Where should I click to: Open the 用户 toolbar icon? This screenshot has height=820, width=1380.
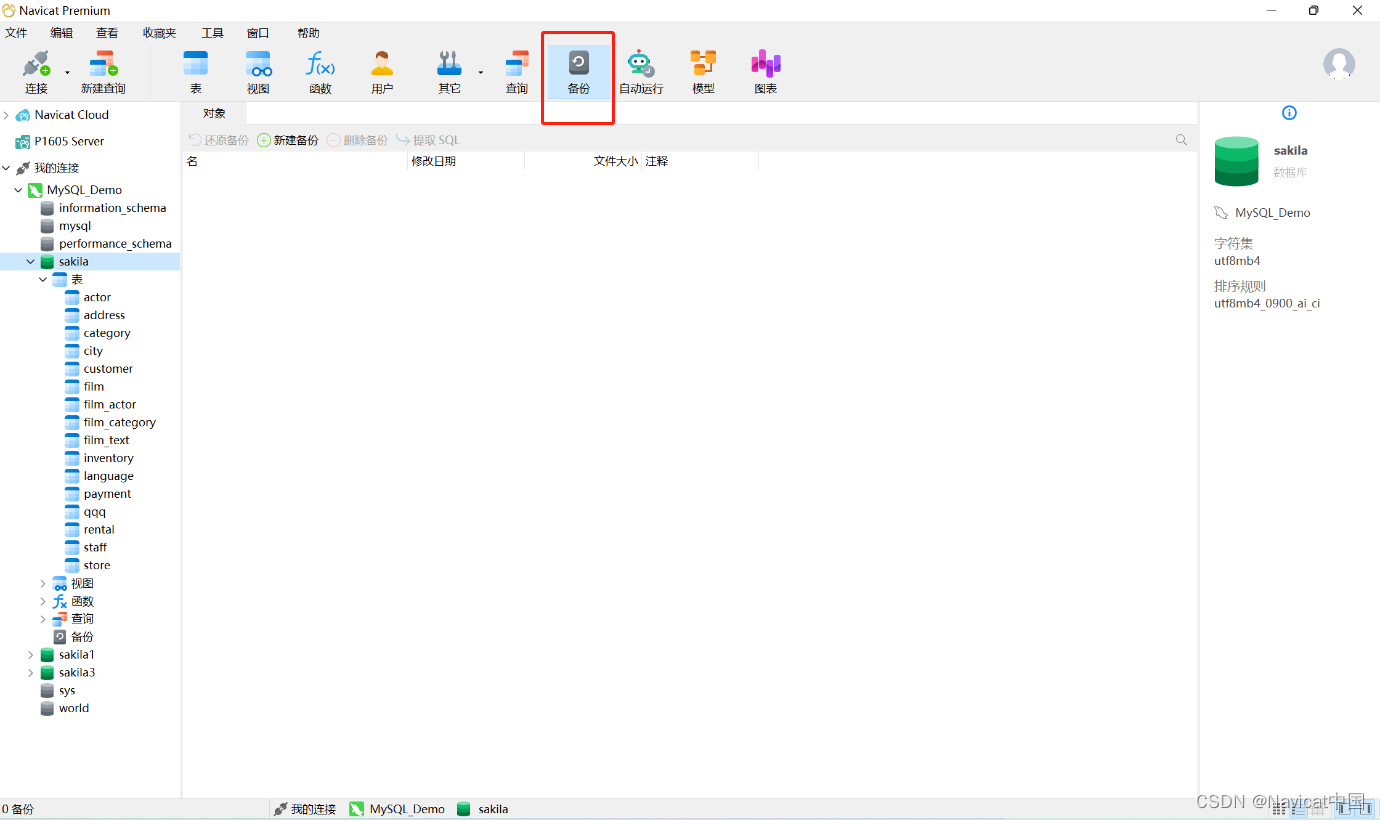382,73
